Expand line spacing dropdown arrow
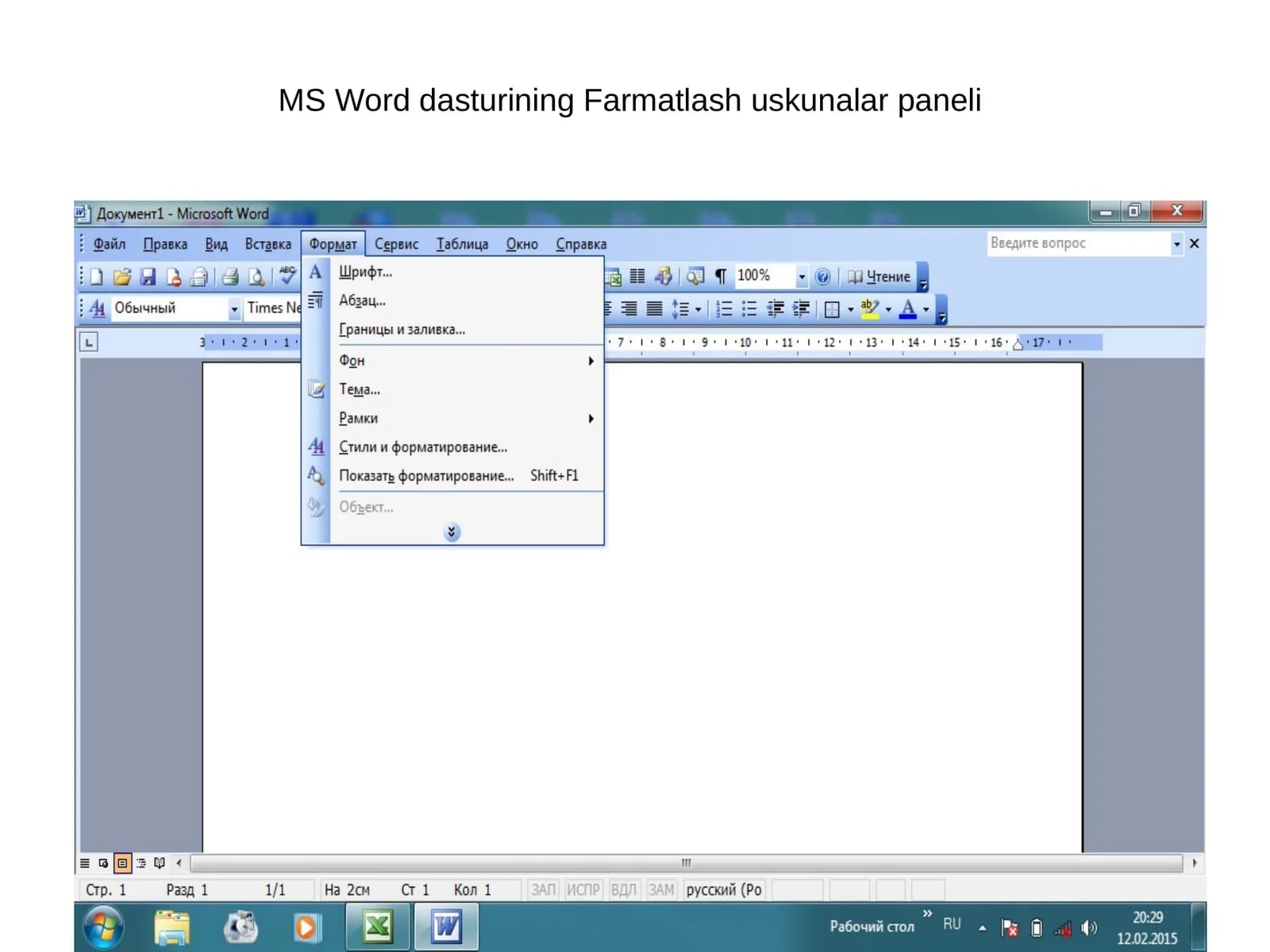This screenshot has width=1270, height=952. (698, 309)
